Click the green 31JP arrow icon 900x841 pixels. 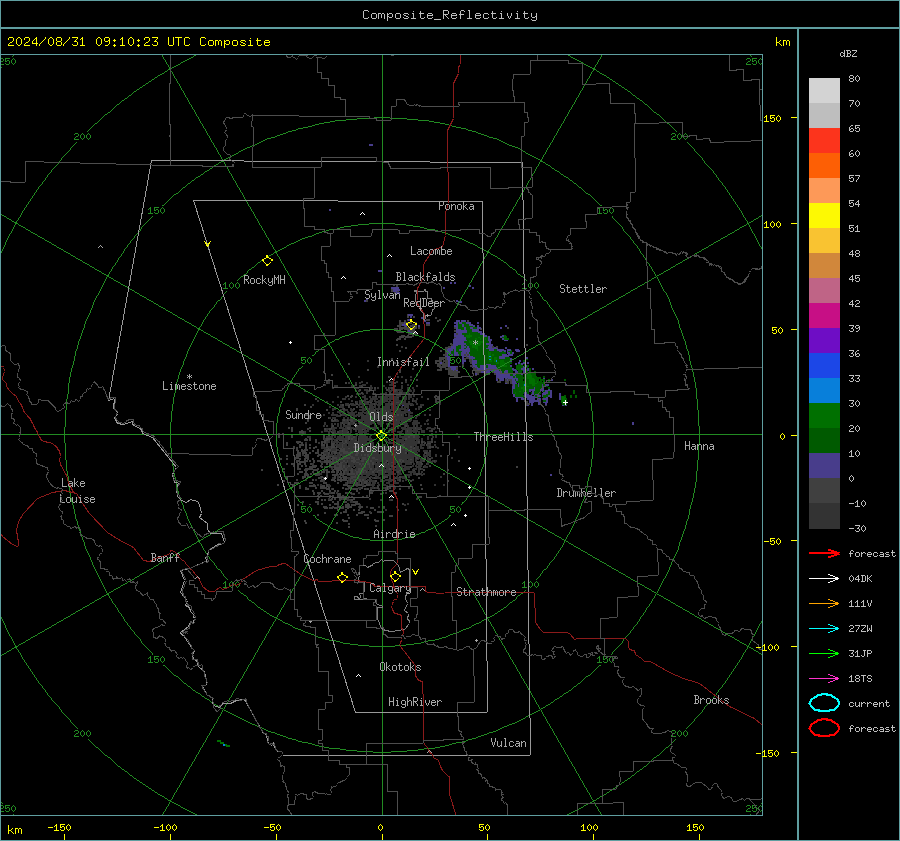824,653
